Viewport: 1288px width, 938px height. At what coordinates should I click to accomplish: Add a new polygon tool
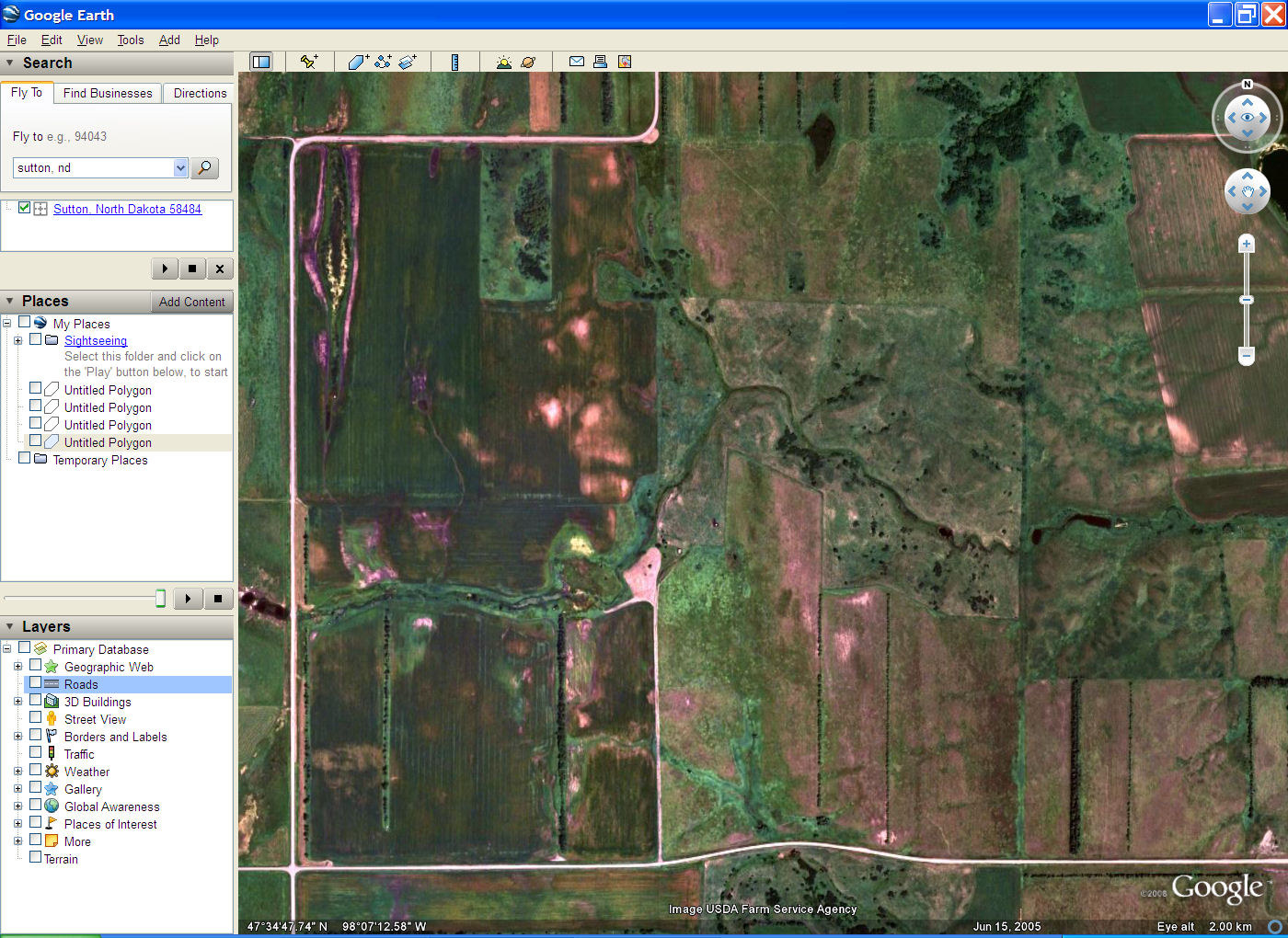coord(358,62)
